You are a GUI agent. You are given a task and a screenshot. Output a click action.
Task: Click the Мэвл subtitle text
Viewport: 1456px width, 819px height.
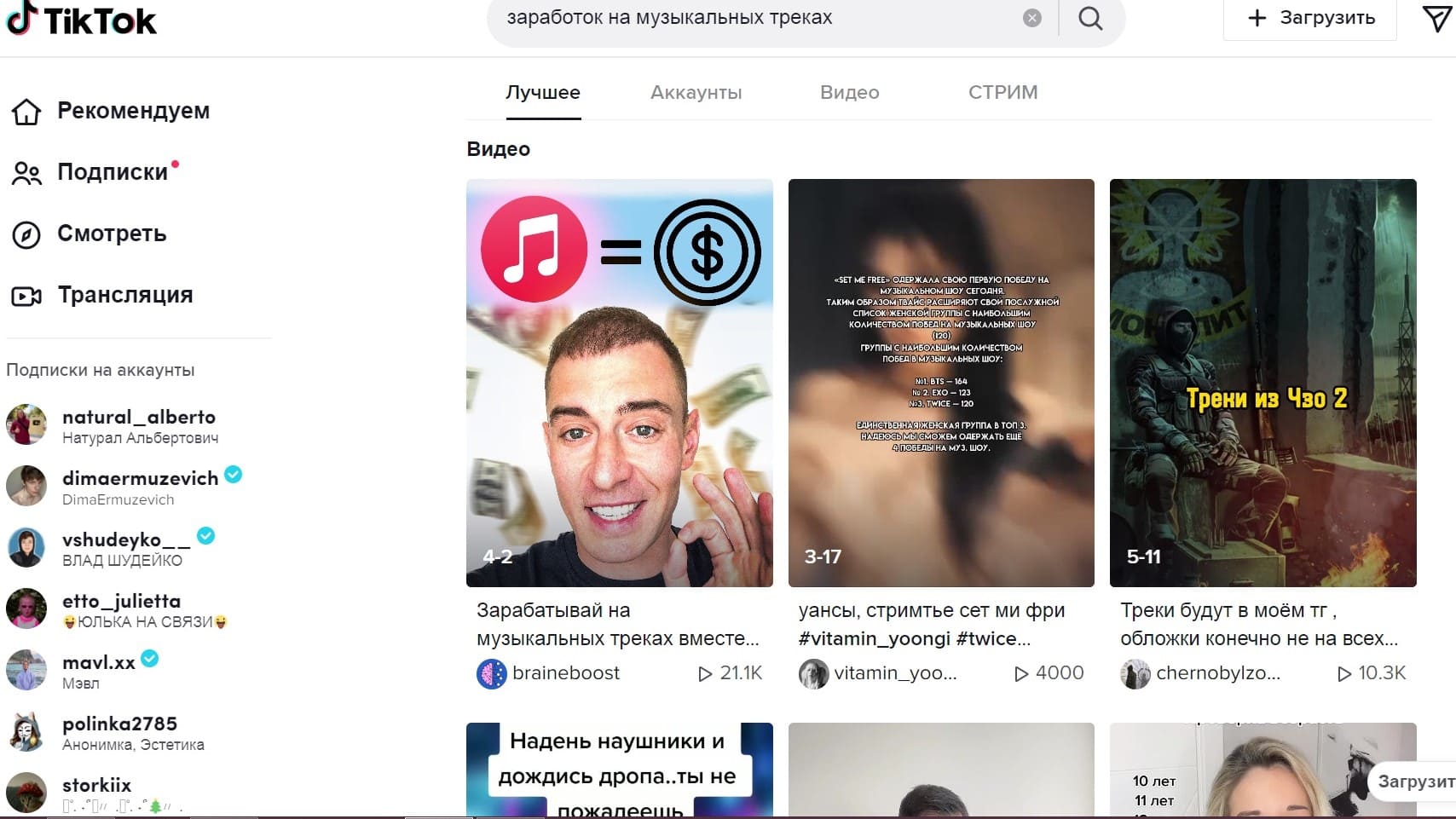(81, 683)
